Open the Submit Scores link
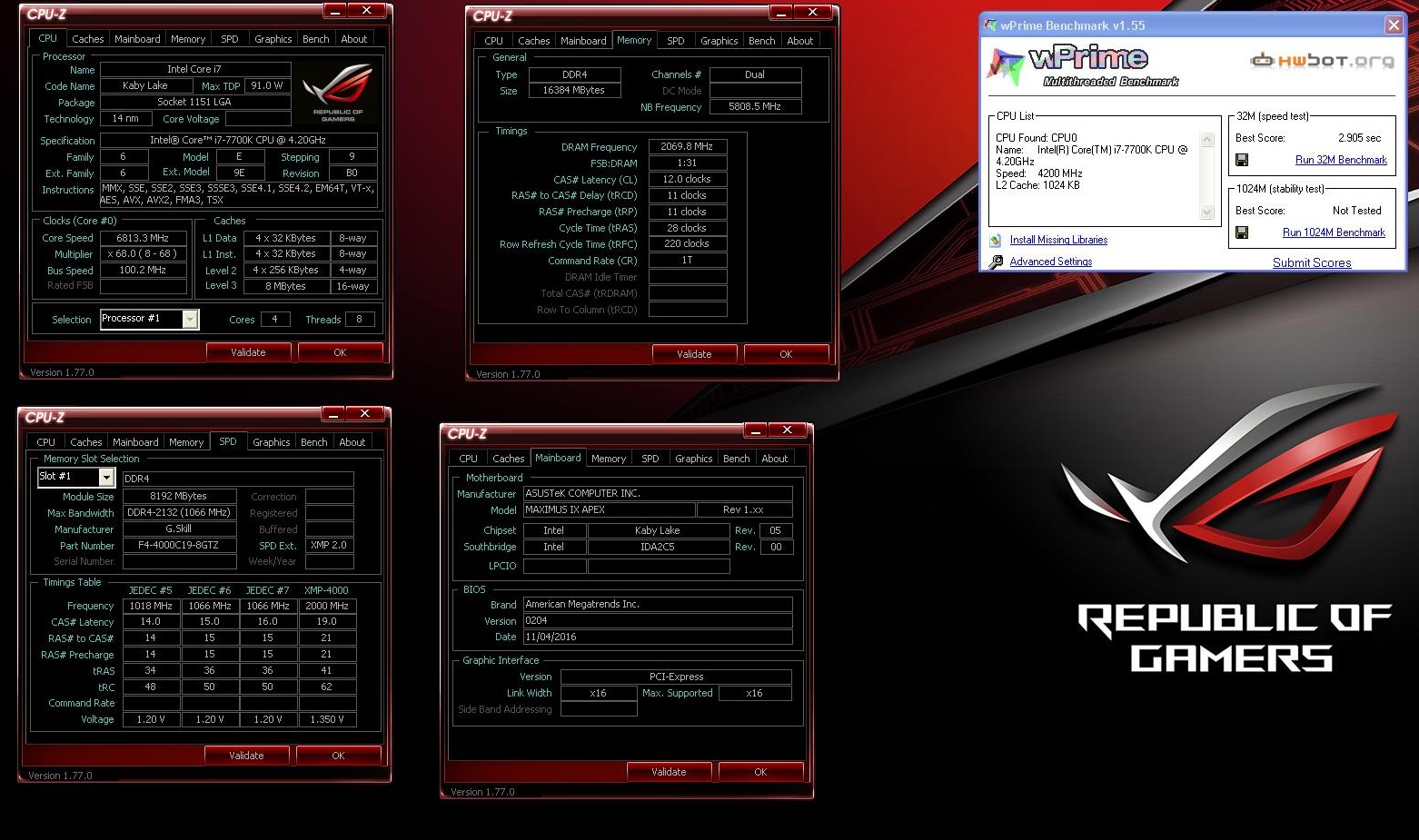 [x=1312, y=262]
